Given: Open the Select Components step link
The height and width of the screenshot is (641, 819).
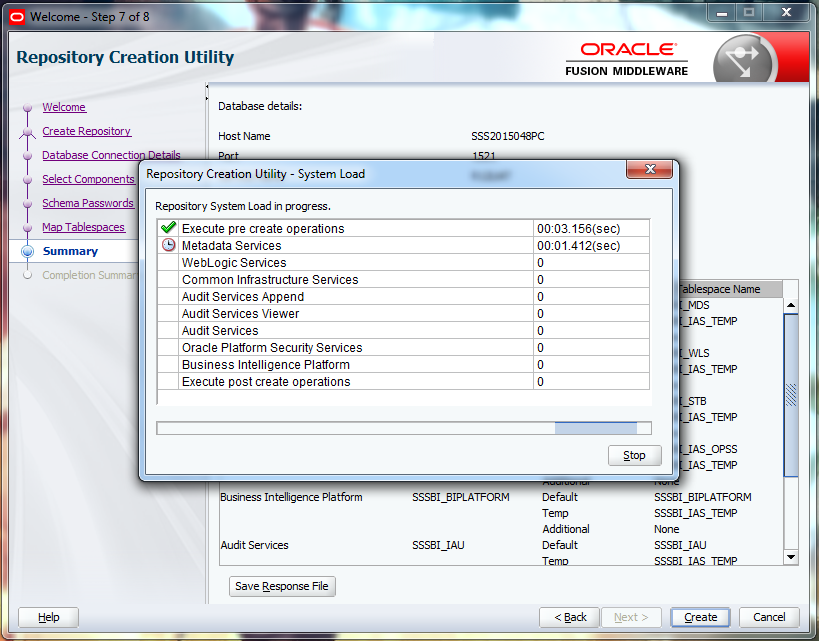Looking at the screenshot, I should pos(88,179).
